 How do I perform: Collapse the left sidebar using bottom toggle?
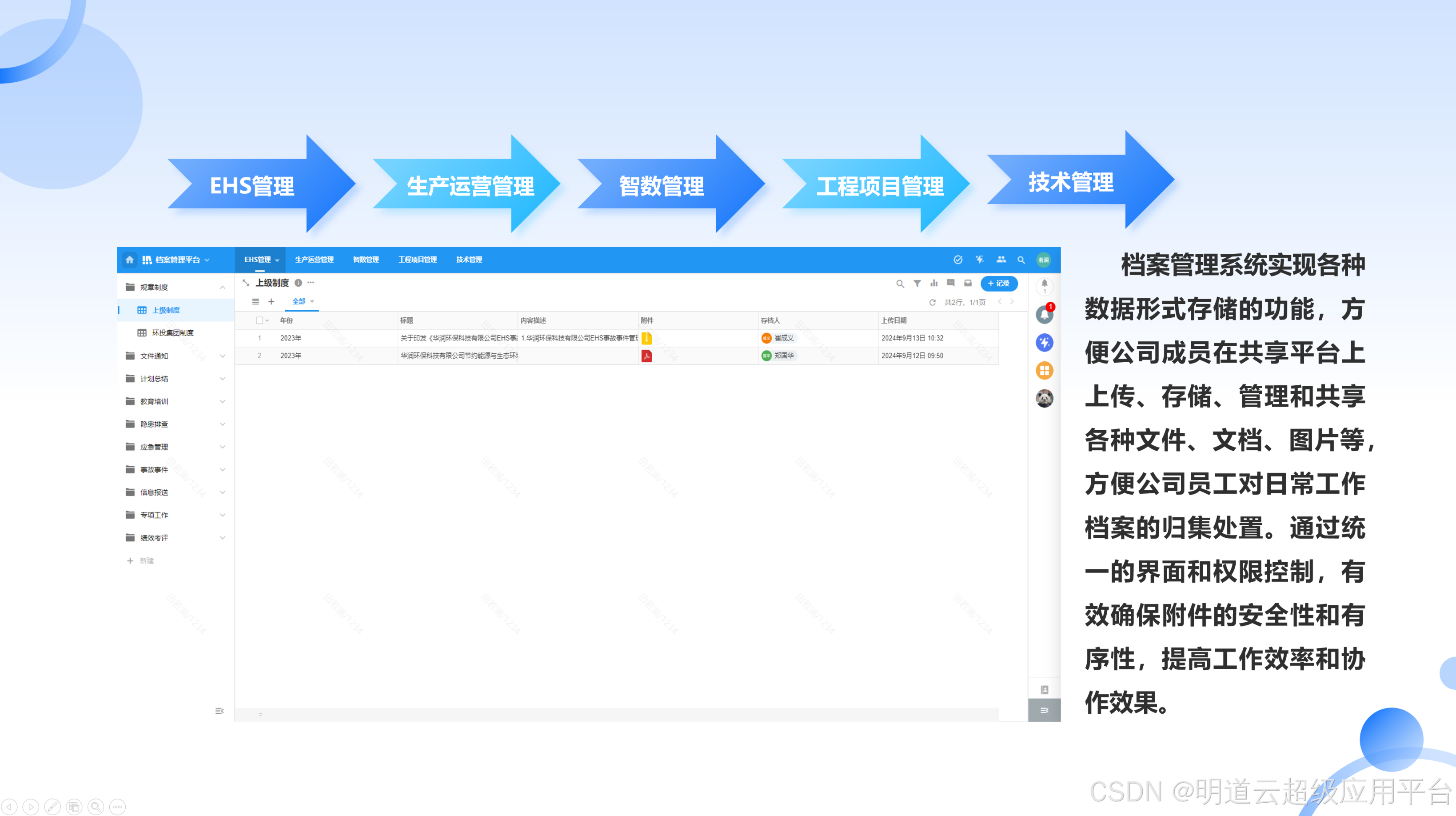pos(219,711)
